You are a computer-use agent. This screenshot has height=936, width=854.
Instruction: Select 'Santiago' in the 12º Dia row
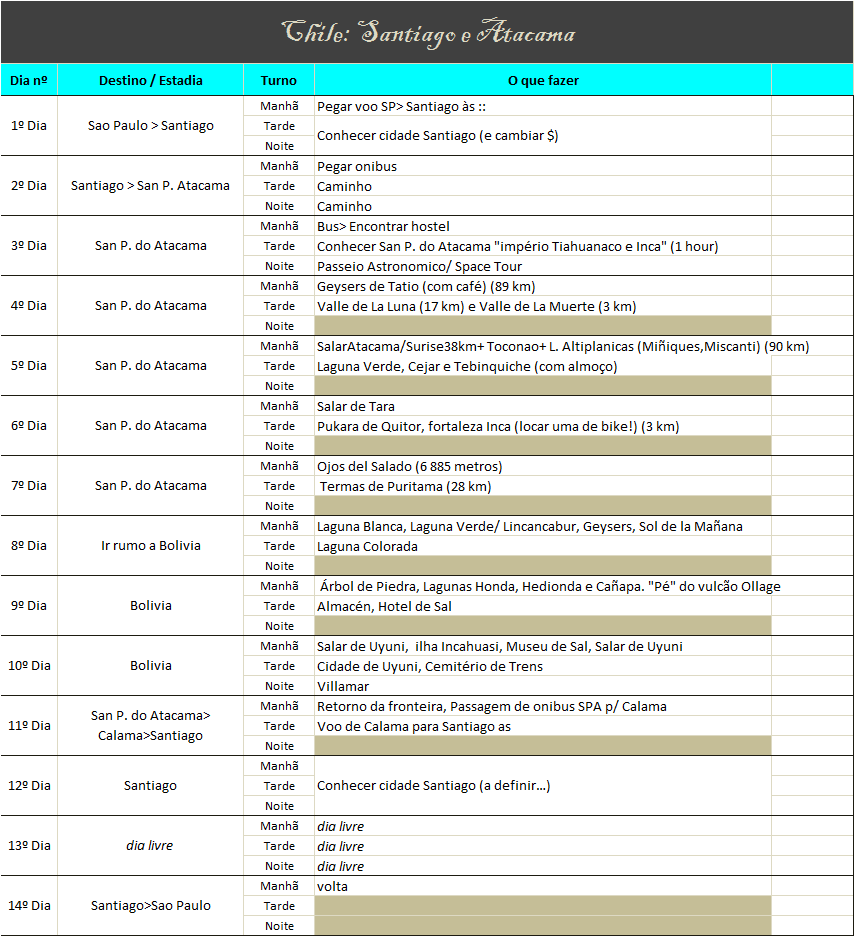click(x=150, y=786)
